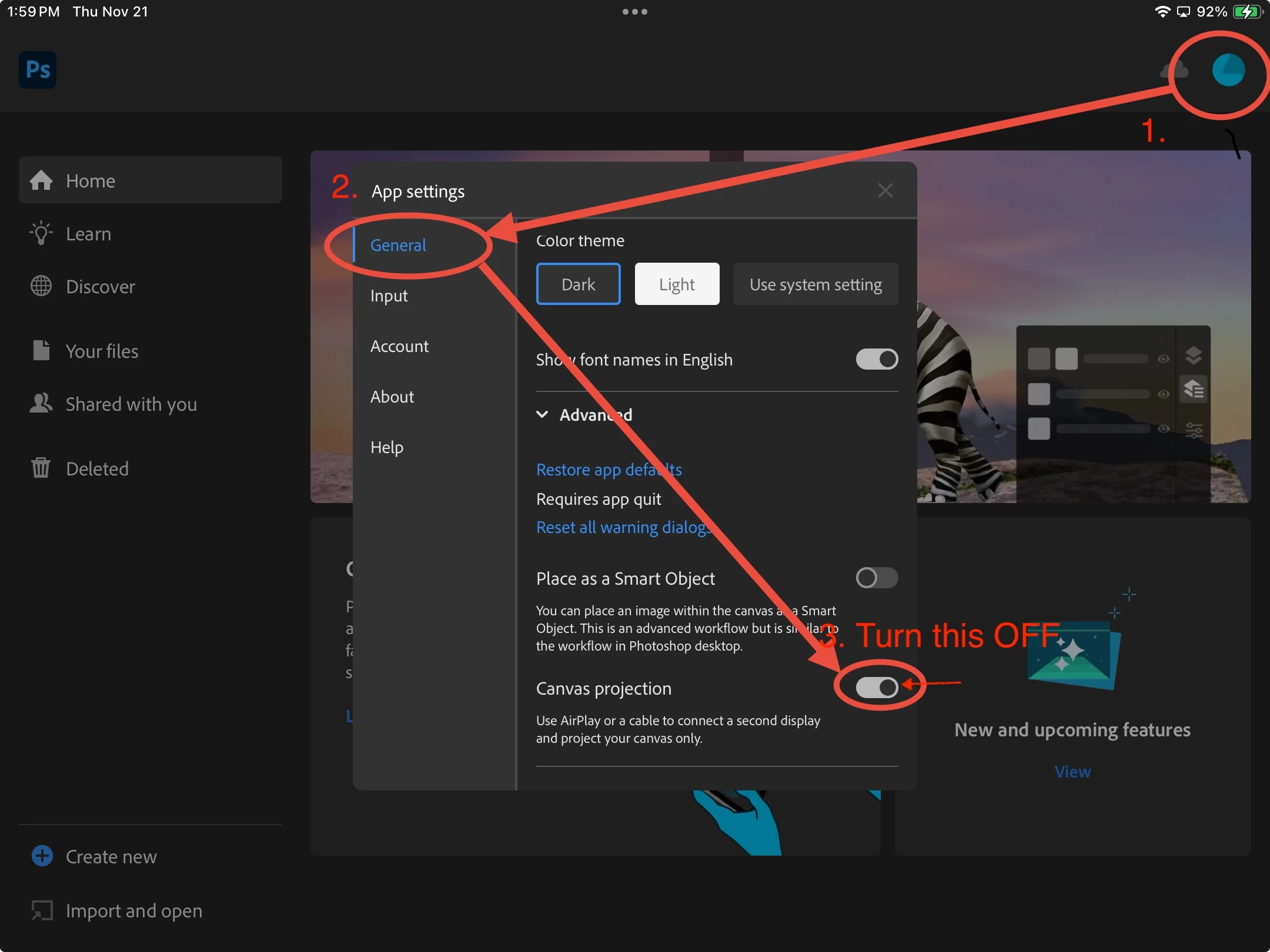
Task: Open the Account settings tab
Action: click(x=399, y=346)
